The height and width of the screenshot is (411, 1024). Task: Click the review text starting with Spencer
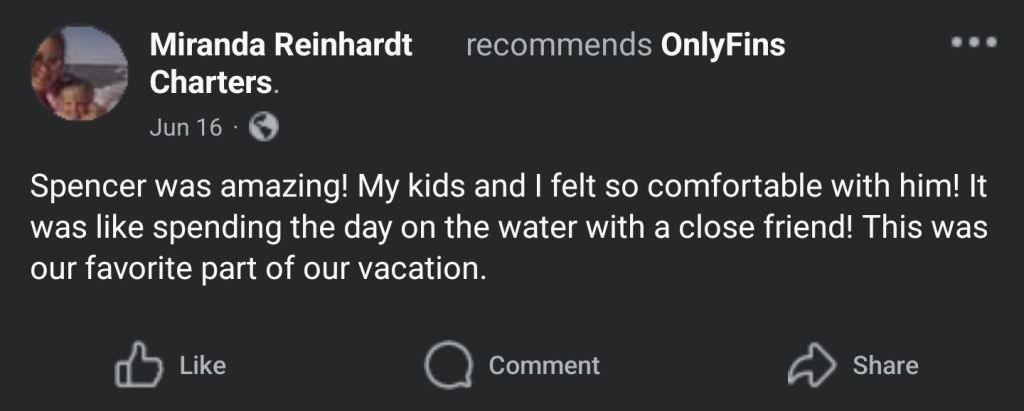[508, 187]
